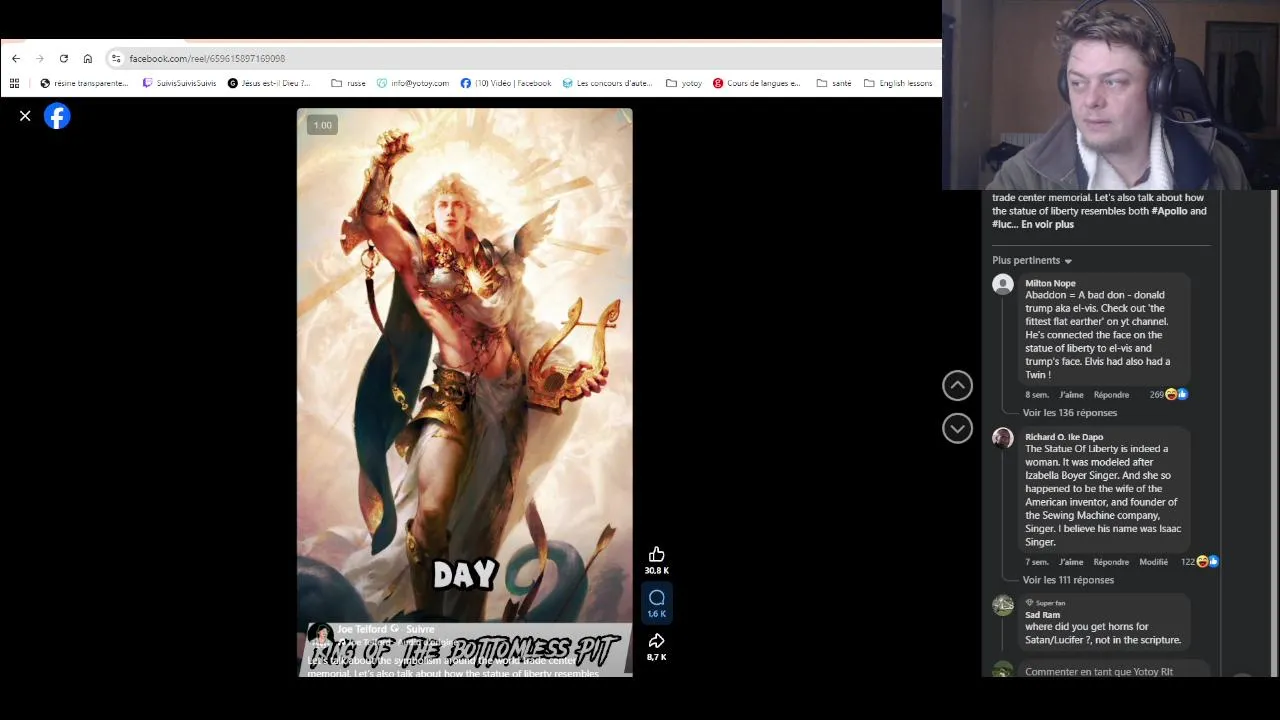This screenshot has height=720, width=1280.
Task: Open the Facebook home logo
Action: pyautogui.click(x=57, y=117)
